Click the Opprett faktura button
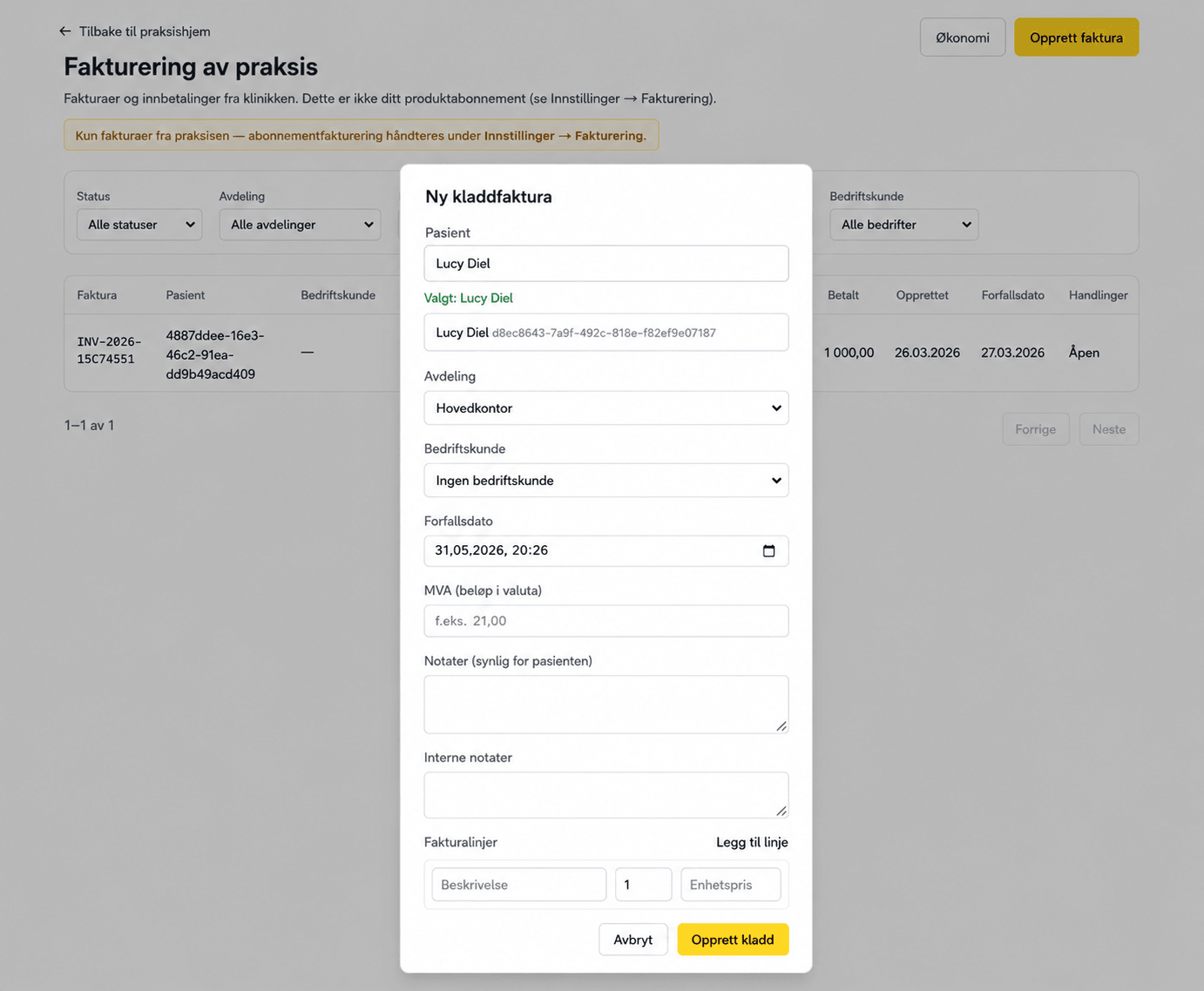The width and height of the screenshot is (1204, 991). click(1076, 37)
